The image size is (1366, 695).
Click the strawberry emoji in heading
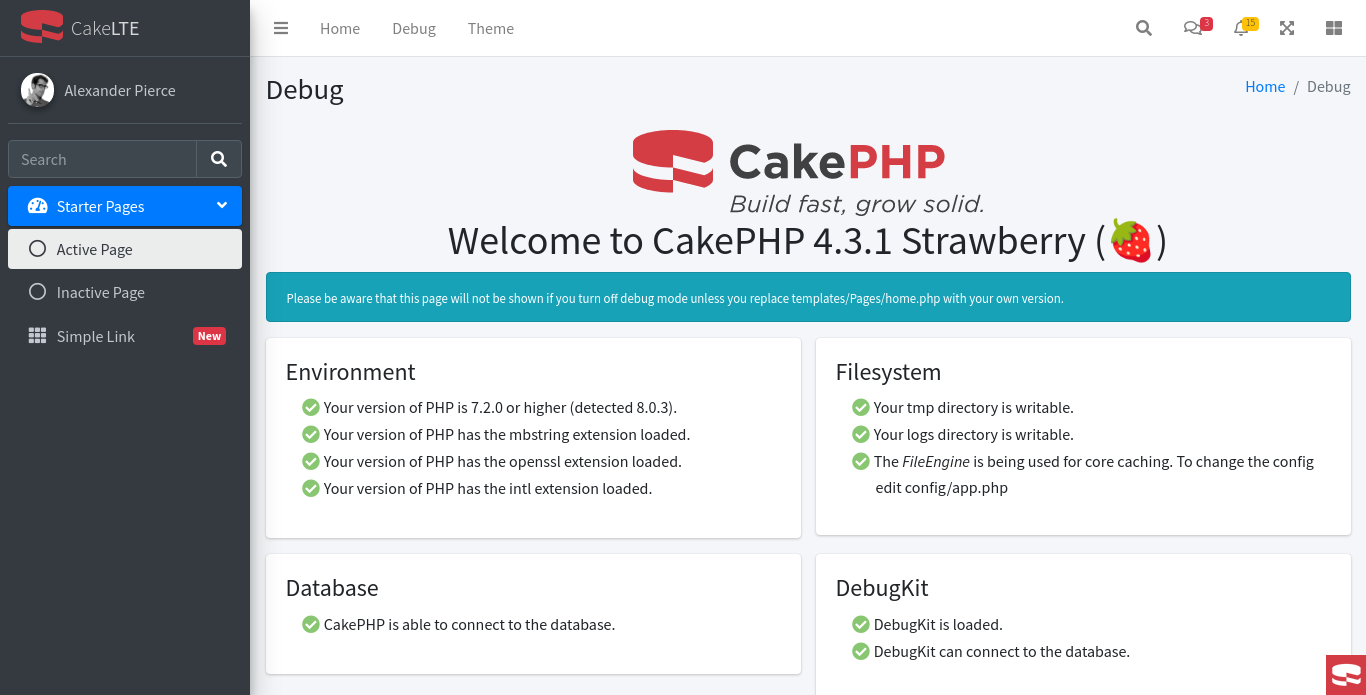1131,241
